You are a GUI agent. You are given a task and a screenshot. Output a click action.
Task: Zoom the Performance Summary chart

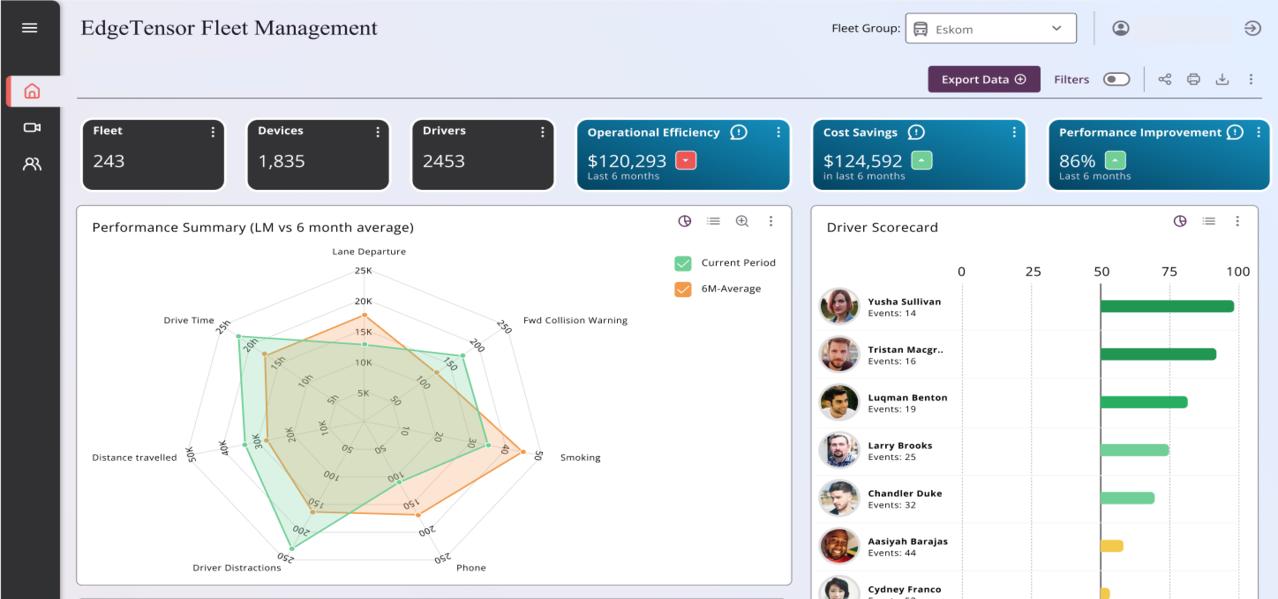coord(742,222)
